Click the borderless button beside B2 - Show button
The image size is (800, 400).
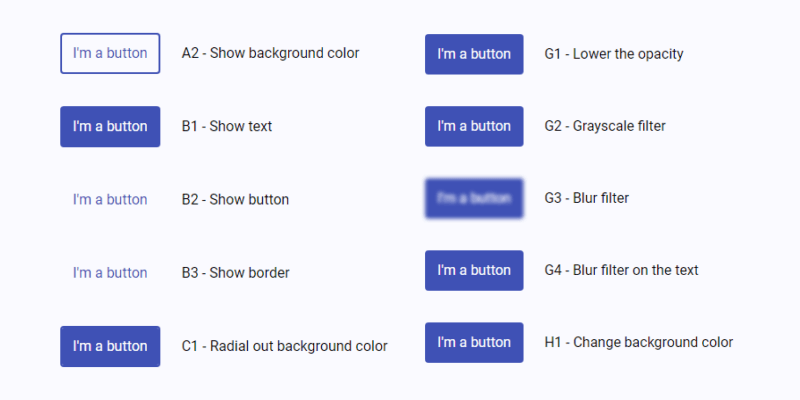point(110,199)
